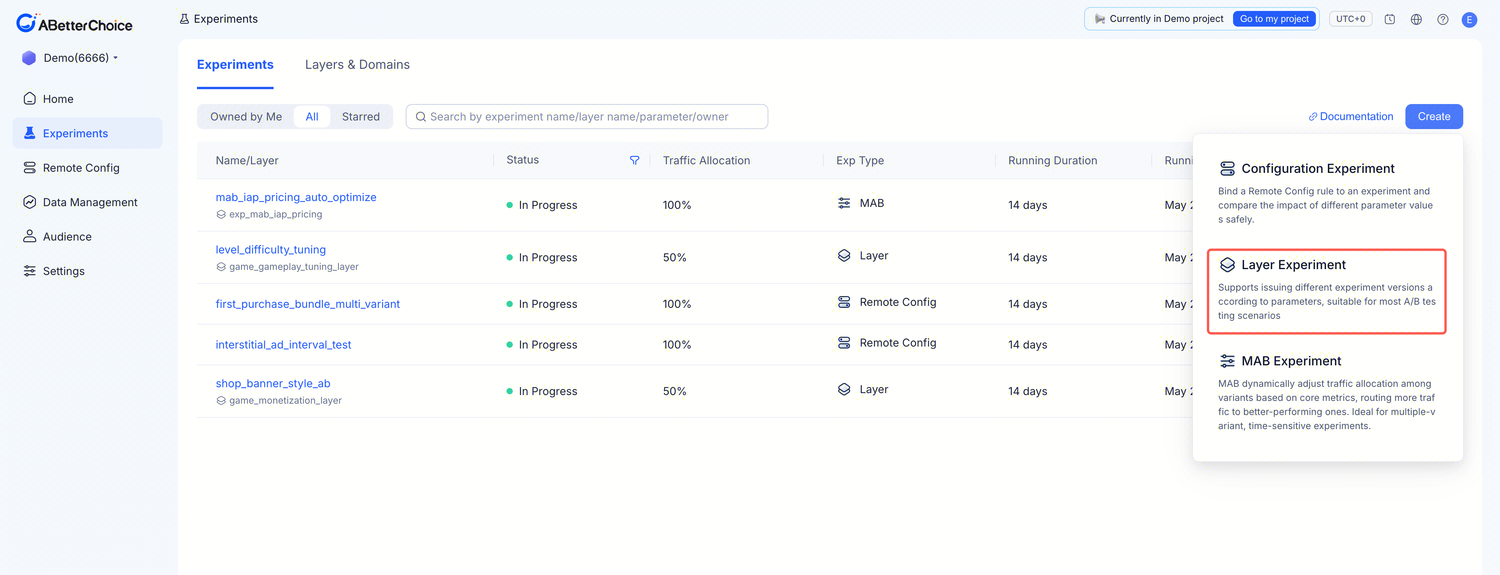Viewport: 1500px width, 575px height.
Task: Click the Configuration Experiment icon
Action: coord(1227,169)
